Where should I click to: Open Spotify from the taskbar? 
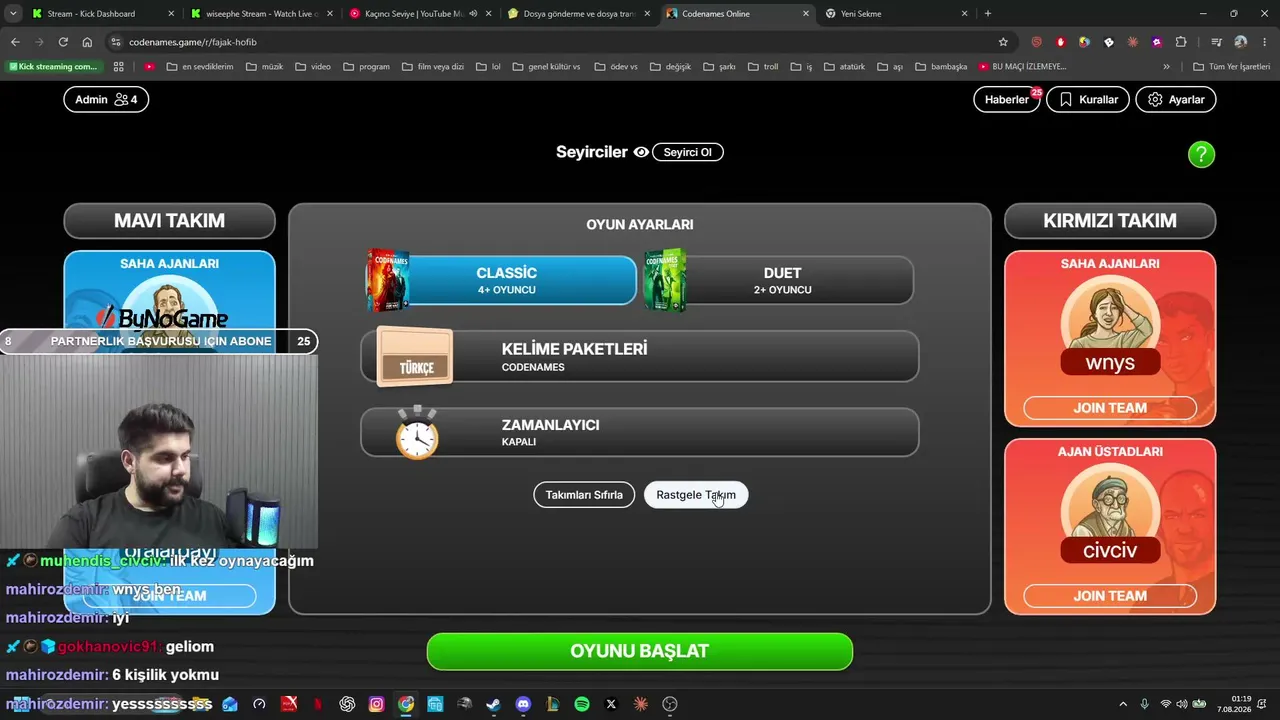pos(582,704)
